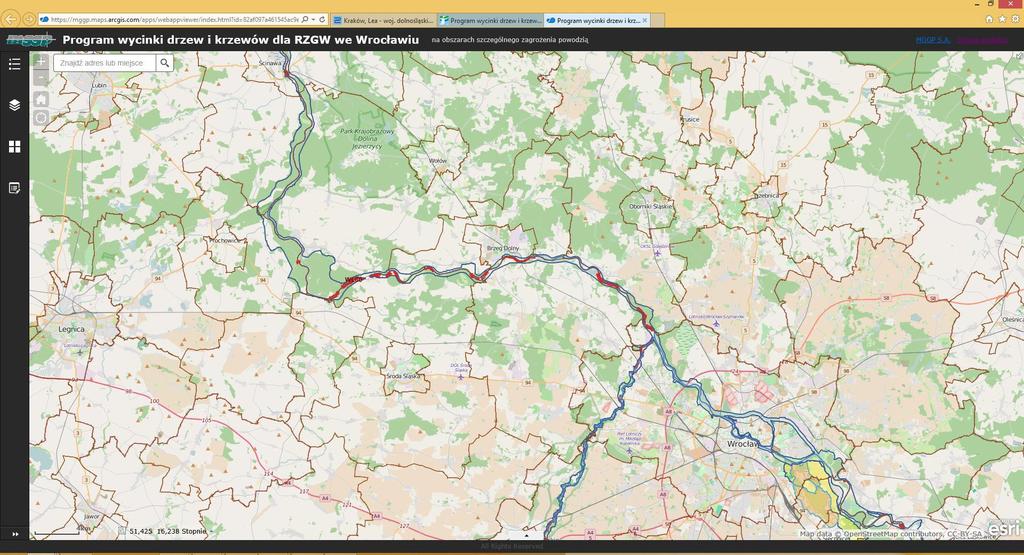Click the coordinates icon beside '51,425 16,238'

121,531
